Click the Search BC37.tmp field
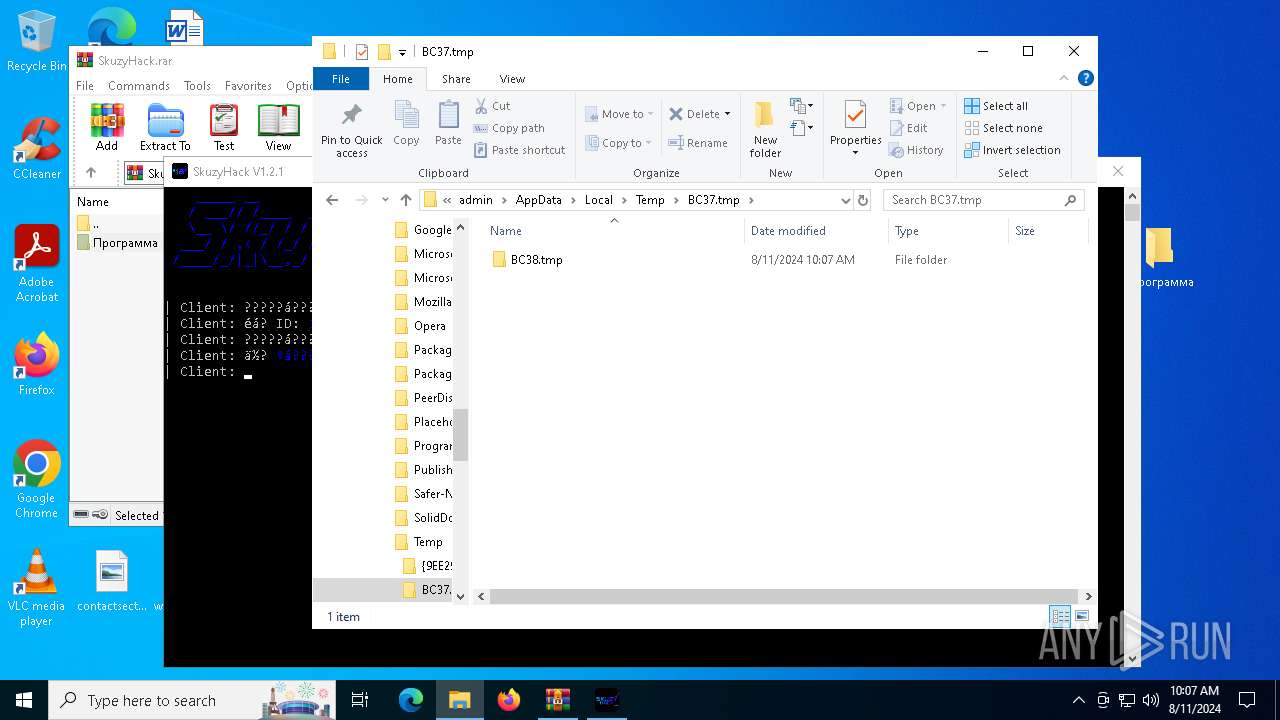This screenshot has height=720, width=1280. point(983,200)
